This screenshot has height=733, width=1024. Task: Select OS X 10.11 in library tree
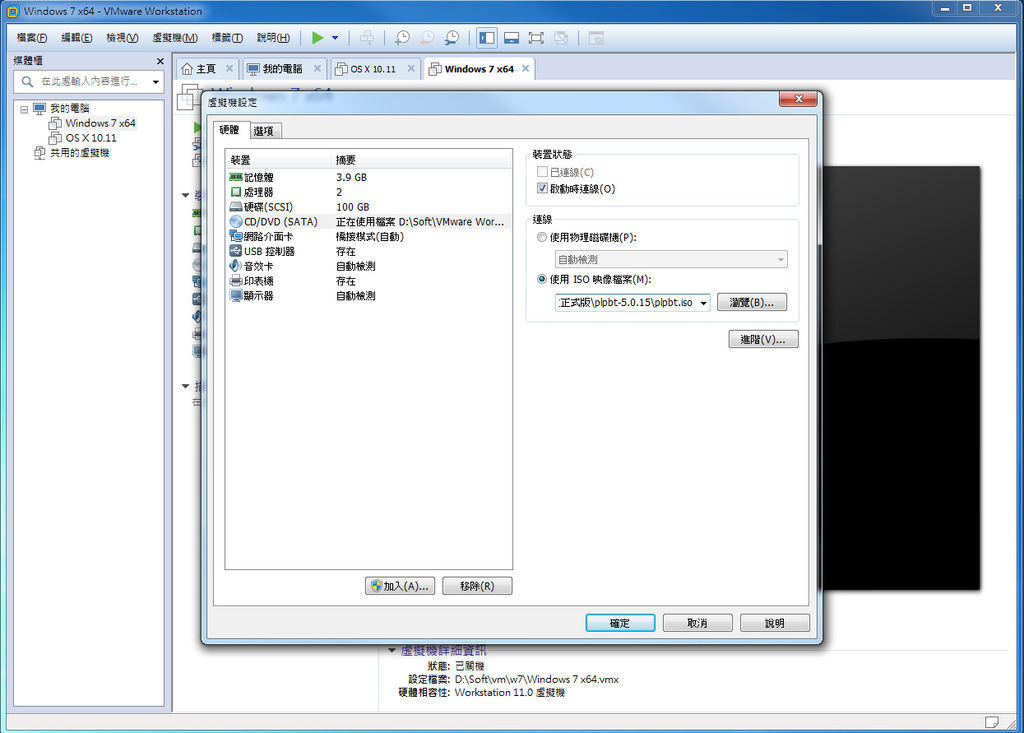[x=90, y=138]
